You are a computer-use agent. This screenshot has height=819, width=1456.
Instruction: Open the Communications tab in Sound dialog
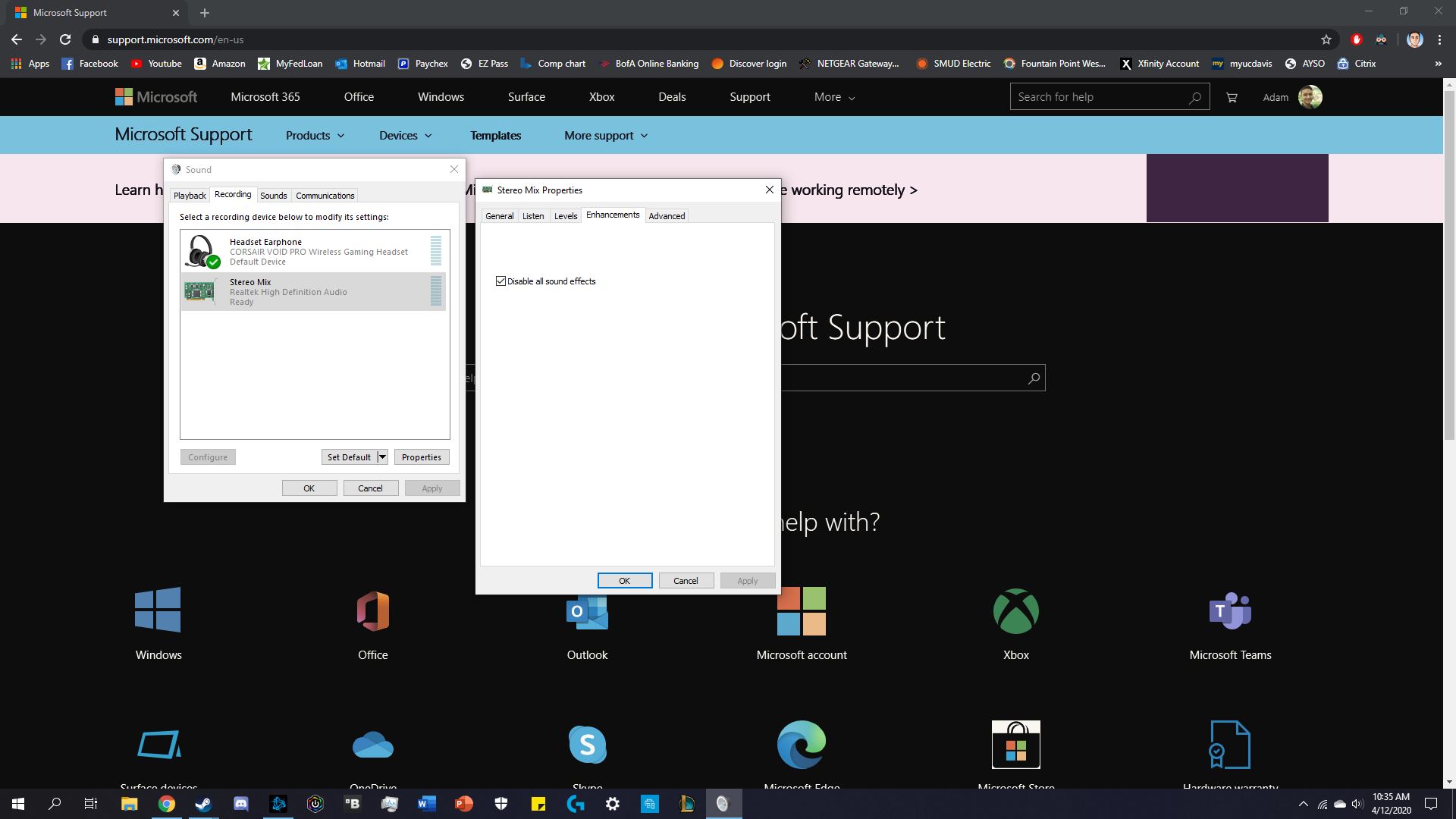tap(325, 196)
